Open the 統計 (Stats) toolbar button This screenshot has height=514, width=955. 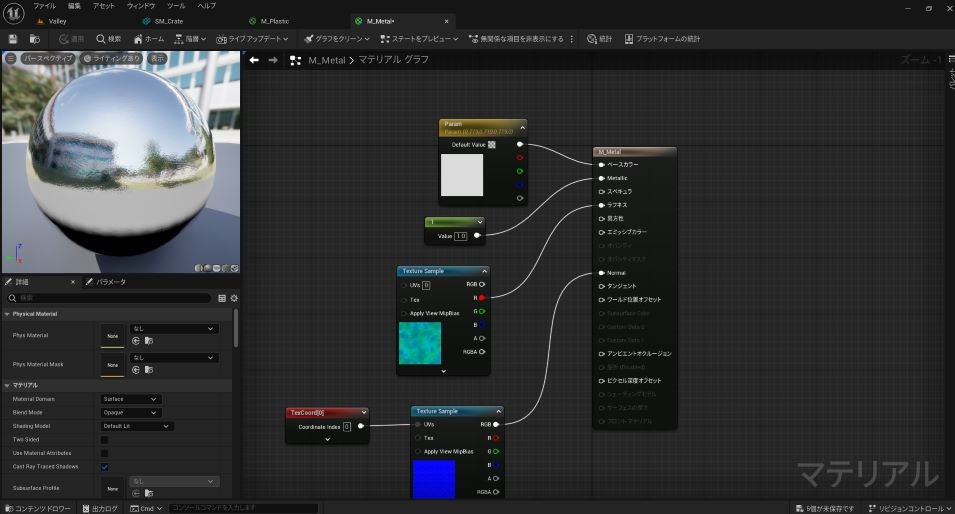pos(599,39)
